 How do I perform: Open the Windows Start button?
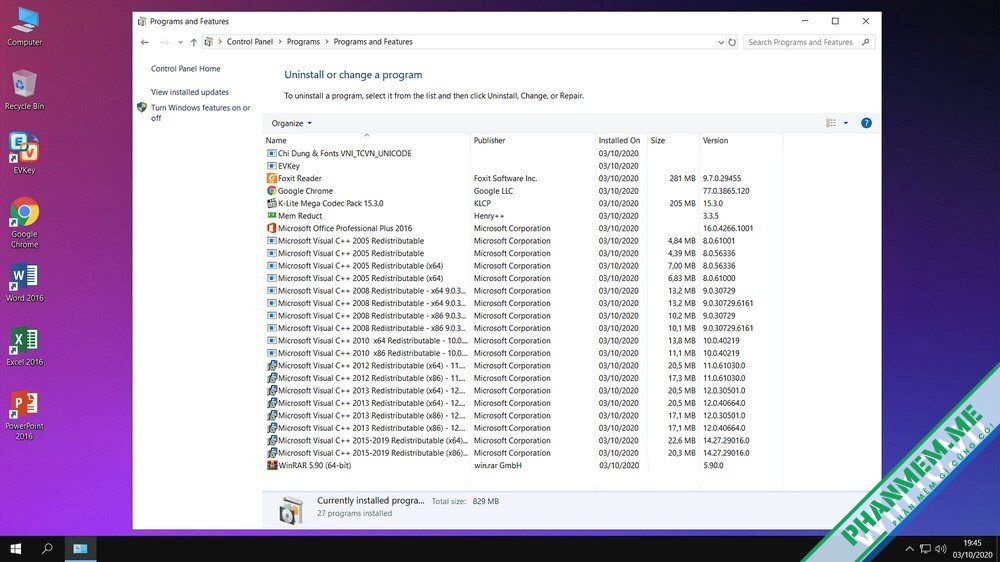coord(16,549)
